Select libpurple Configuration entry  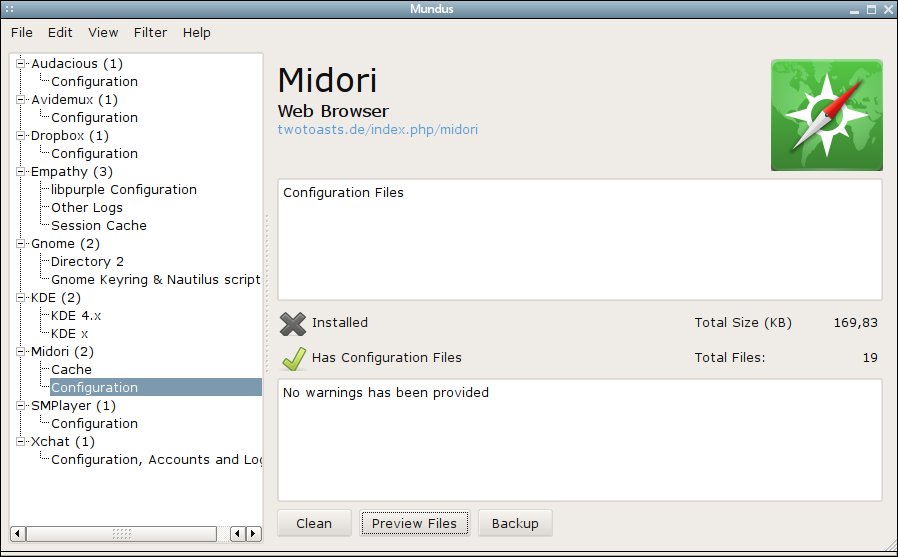coord(124,189)
